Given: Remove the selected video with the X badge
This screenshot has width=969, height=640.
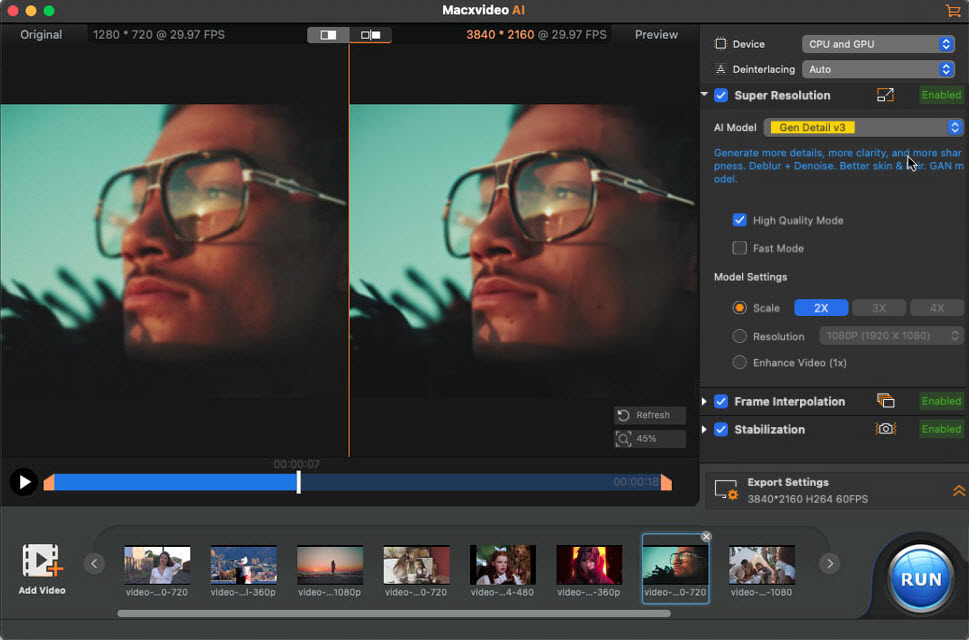Looking at the screenshot, I should coord(706,536).
